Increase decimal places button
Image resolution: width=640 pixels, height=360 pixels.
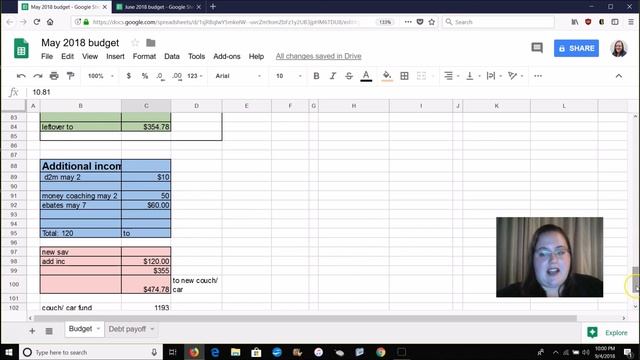click(x=177, y=76)
